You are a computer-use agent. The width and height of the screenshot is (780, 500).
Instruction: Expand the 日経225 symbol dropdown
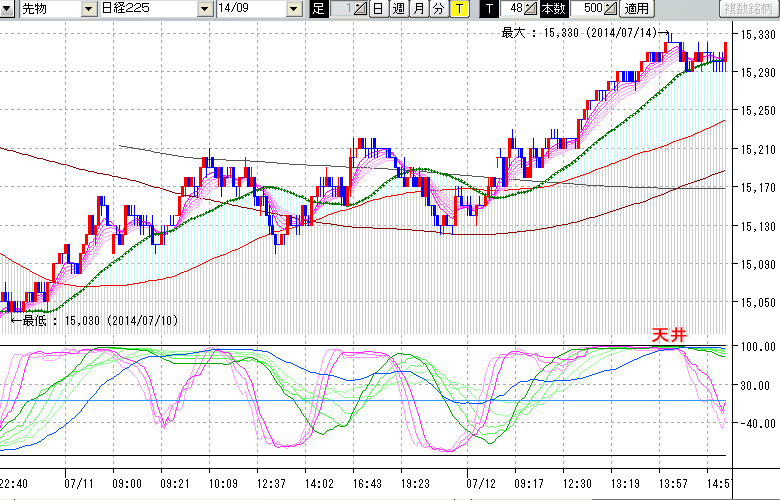tap(205, 9)
